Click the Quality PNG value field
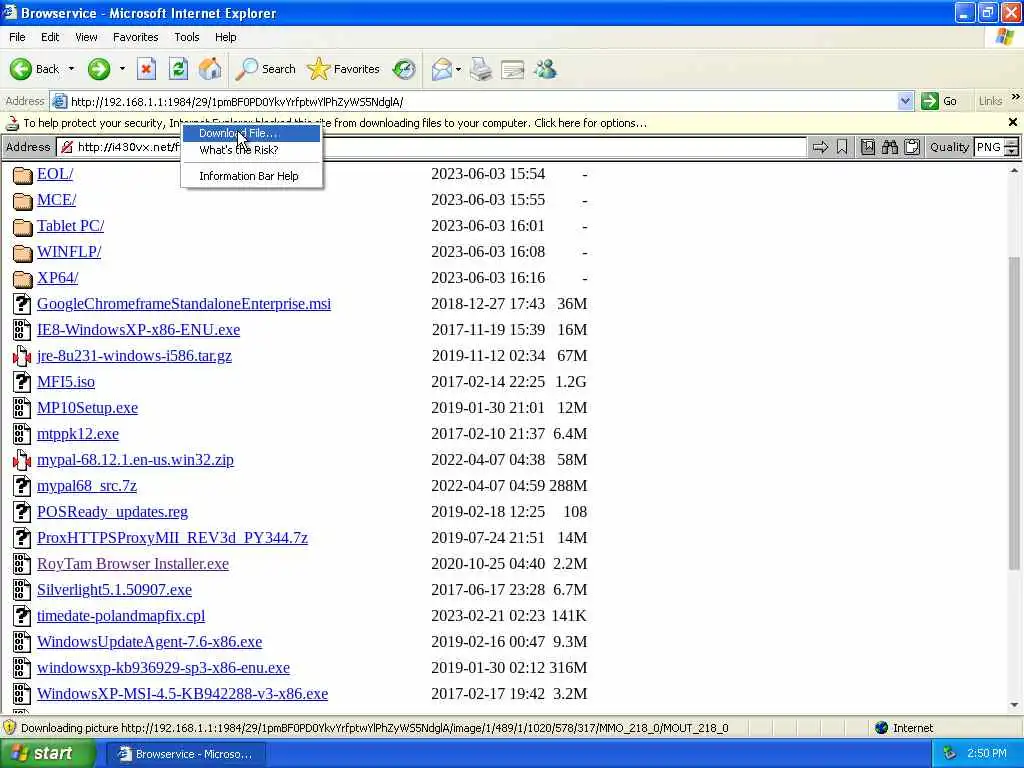This screenshot has height=768, width=1024. 989,148
